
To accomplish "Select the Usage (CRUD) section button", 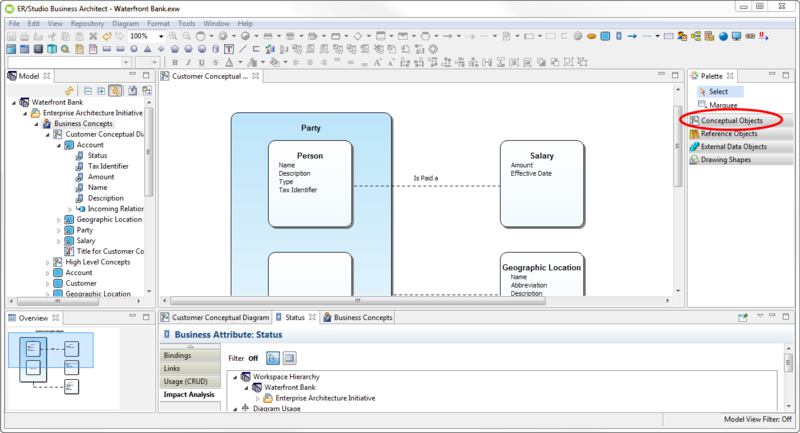I will (x=190, y=381).
